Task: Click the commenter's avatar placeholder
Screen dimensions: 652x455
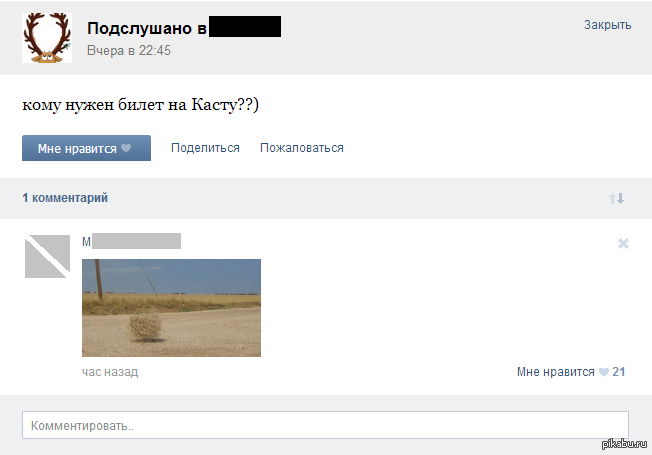Action: click(47, 256)
